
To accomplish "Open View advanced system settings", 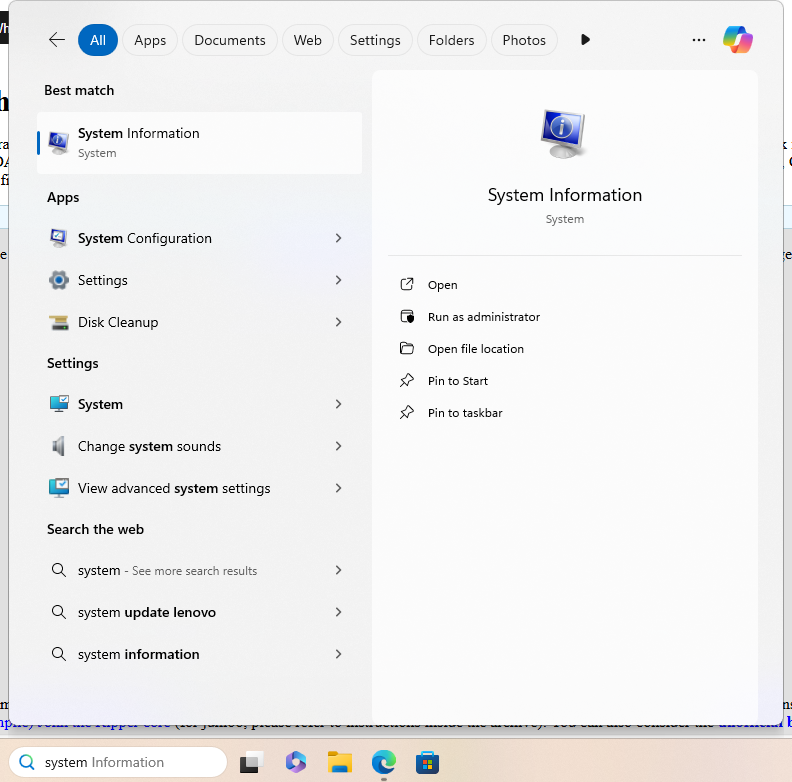I will [x=200, y=488].
